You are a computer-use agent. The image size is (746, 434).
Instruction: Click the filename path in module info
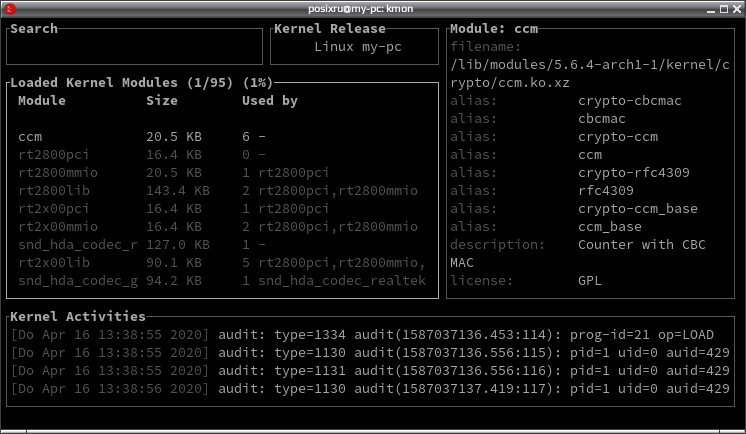point(590,74)
